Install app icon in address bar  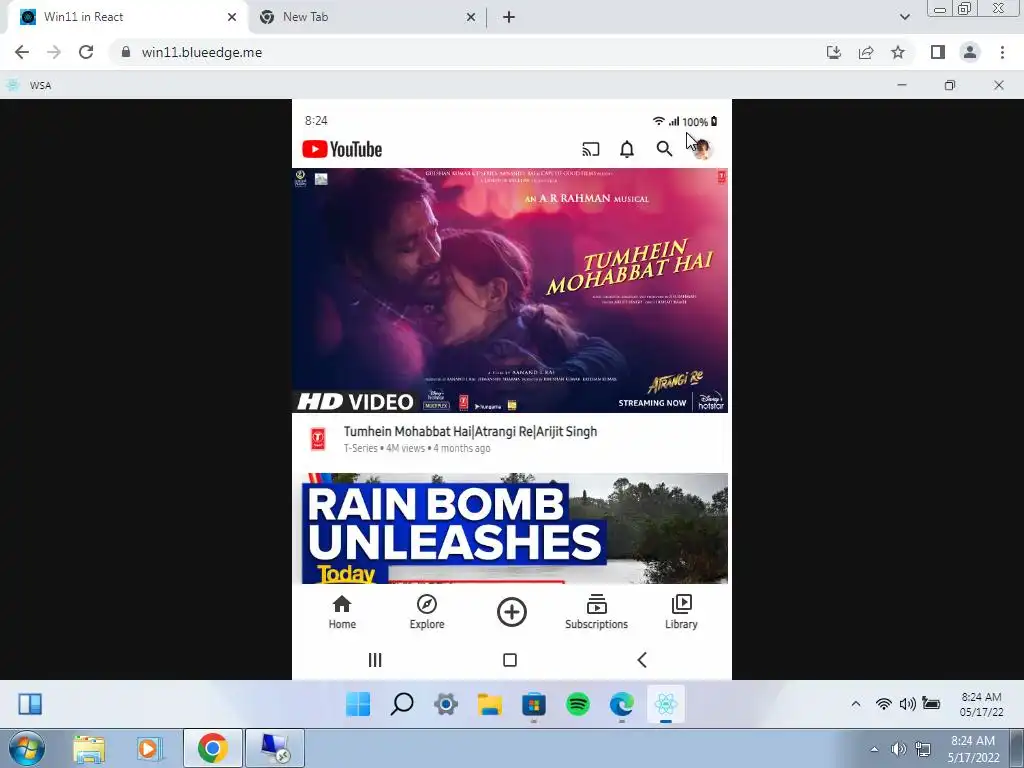(834, 52)
